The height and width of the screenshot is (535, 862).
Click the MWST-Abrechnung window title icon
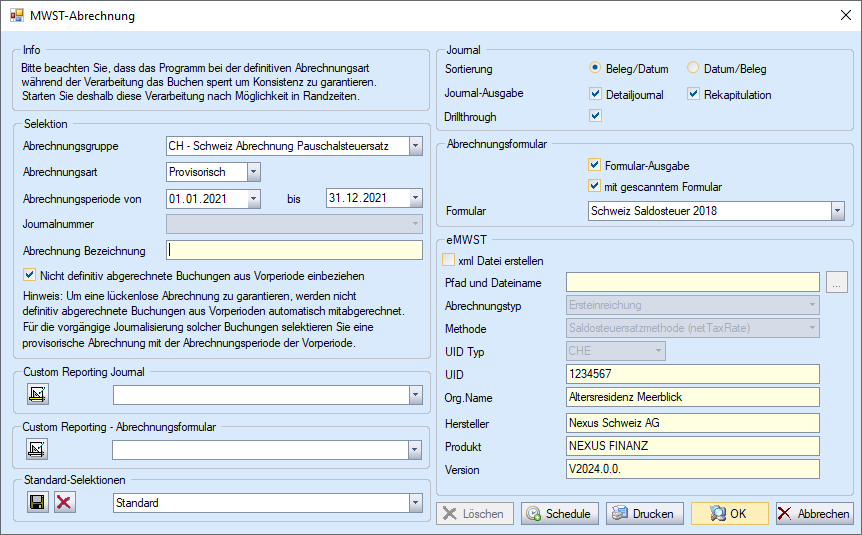click(x=16, y=16)
